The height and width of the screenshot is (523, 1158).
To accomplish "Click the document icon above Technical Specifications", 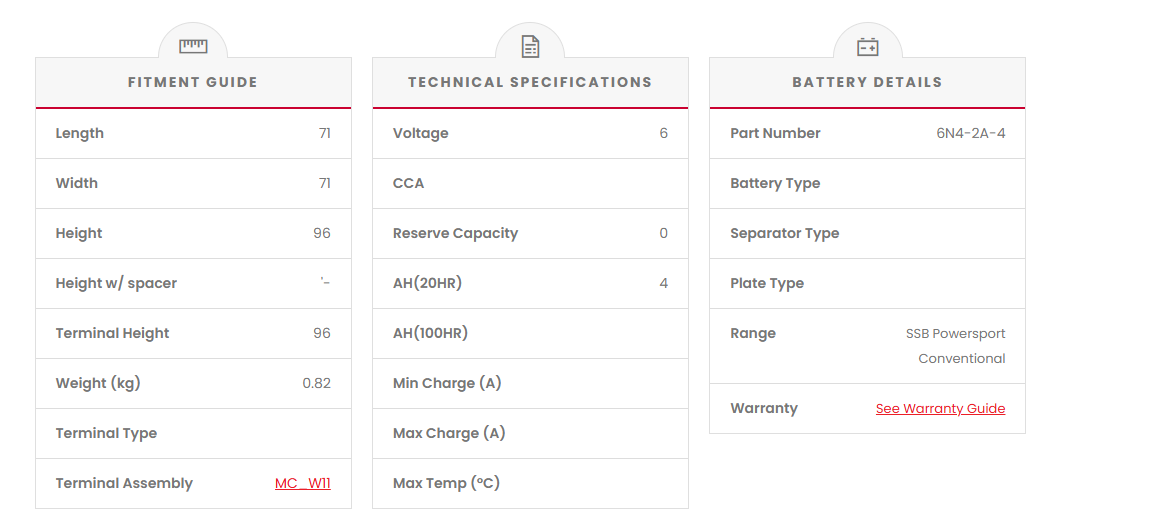I will pyautogui.click(x=530, y=46).
